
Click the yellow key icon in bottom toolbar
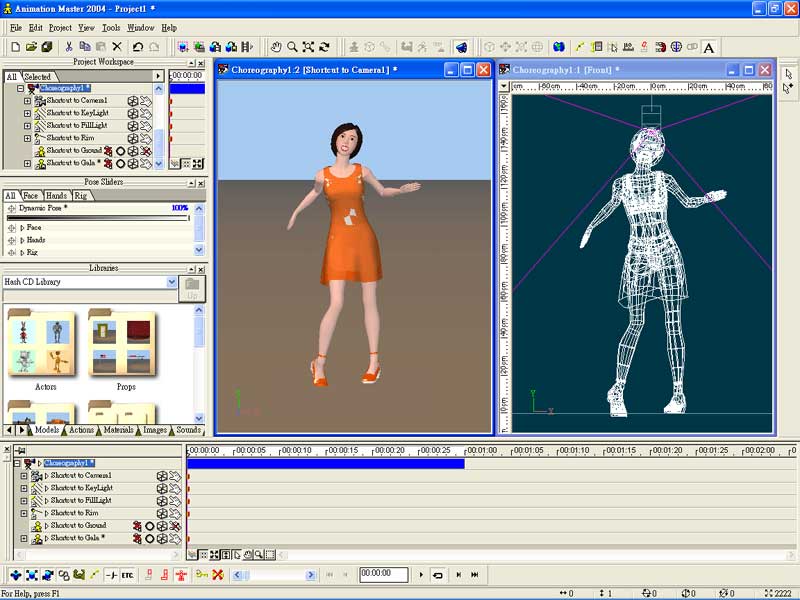202,575
